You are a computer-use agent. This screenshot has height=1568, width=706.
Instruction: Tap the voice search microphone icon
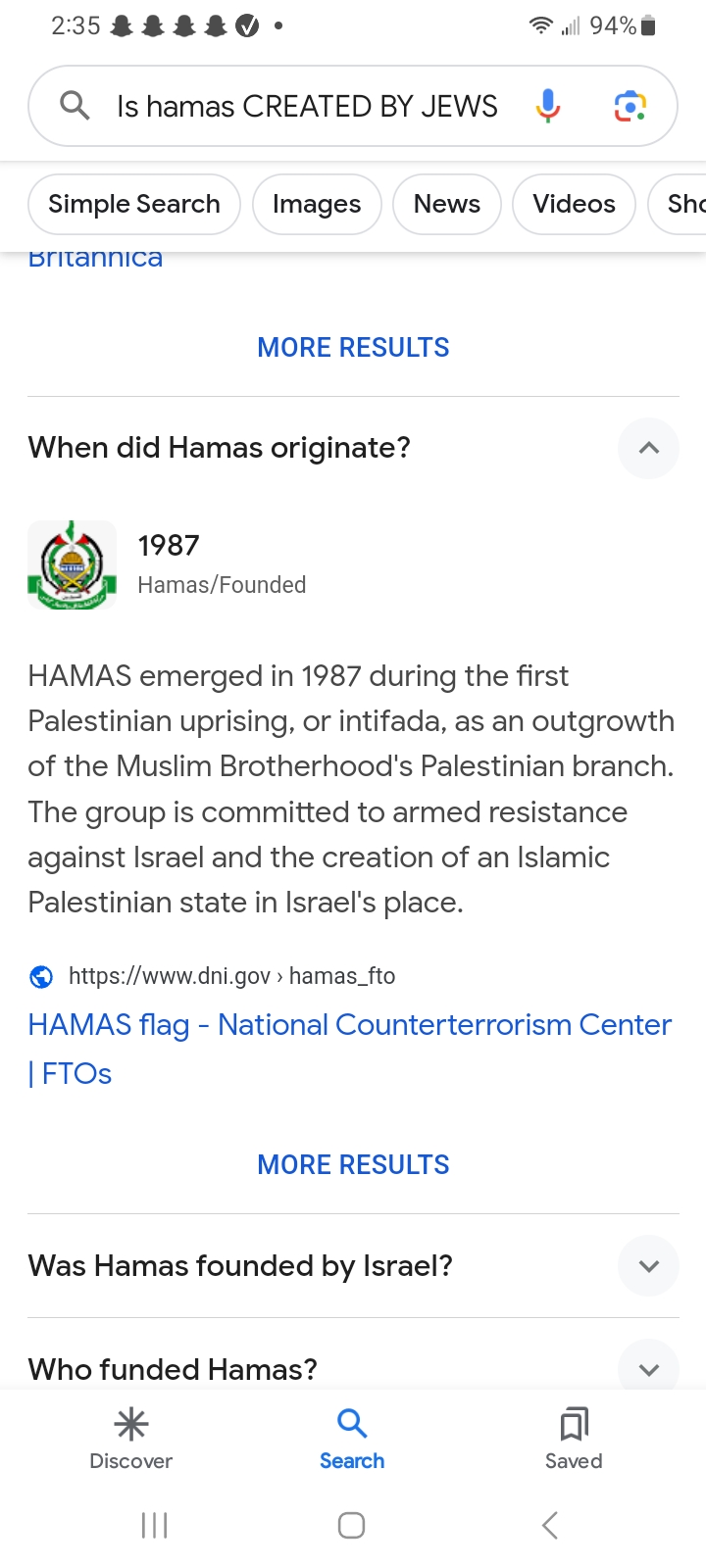pyautogui.click(x=548, y=106)
